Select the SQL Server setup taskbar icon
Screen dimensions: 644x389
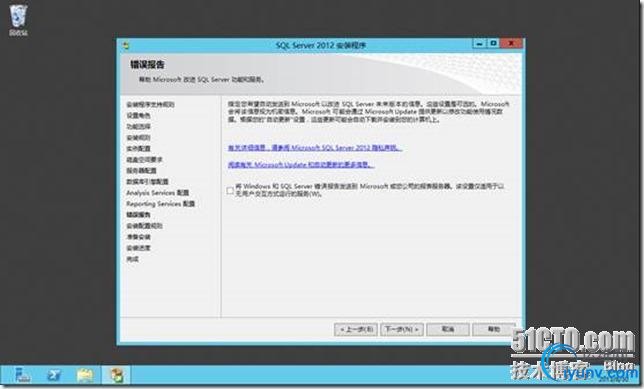[x=117, y=375]
